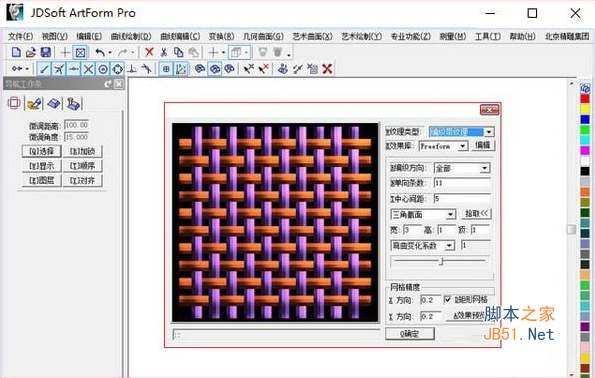Click the pencil editing mode icon in navigation panel
This screenshot has width=595, height=378.
[34, 103]
